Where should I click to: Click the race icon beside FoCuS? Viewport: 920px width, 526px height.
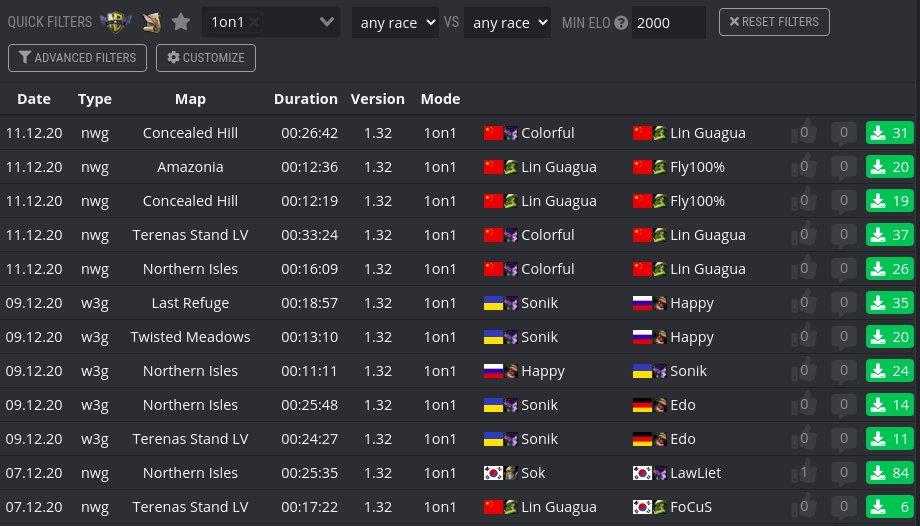[660, 507]
